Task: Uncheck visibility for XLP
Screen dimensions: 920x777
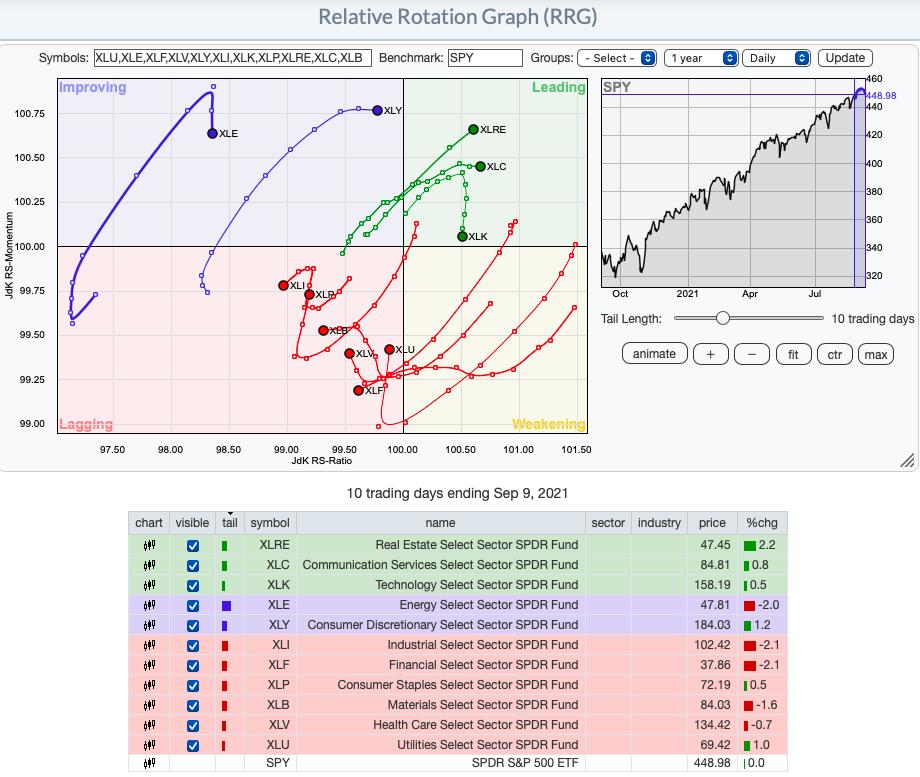Action: click(x=192, y=685)
